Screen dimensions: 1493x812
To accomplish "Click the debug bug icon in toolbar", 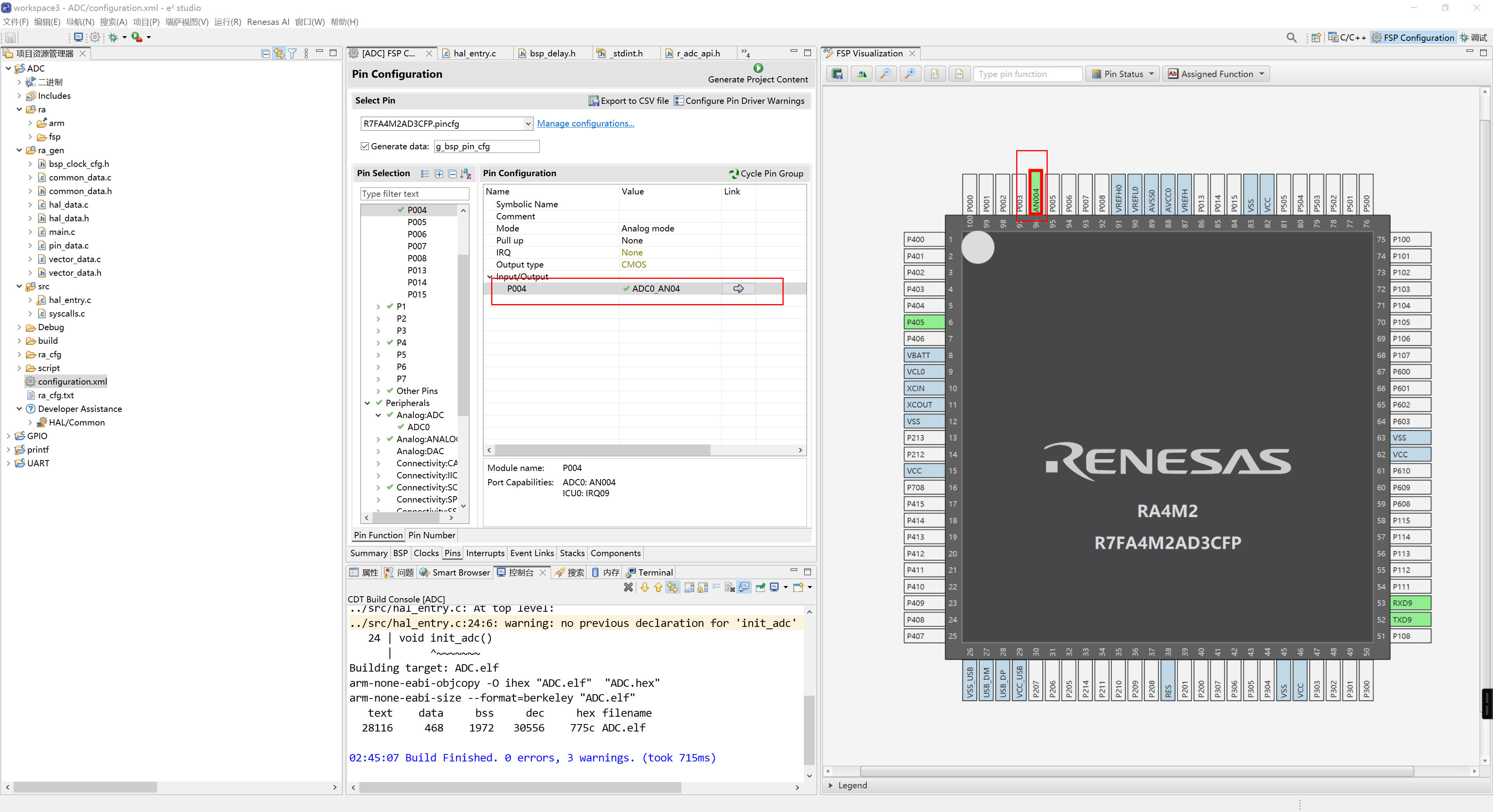I will [x=113, y=37].
